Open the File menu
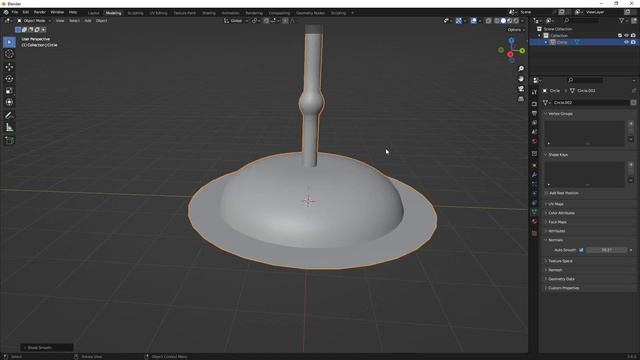 tap(15, 12)
